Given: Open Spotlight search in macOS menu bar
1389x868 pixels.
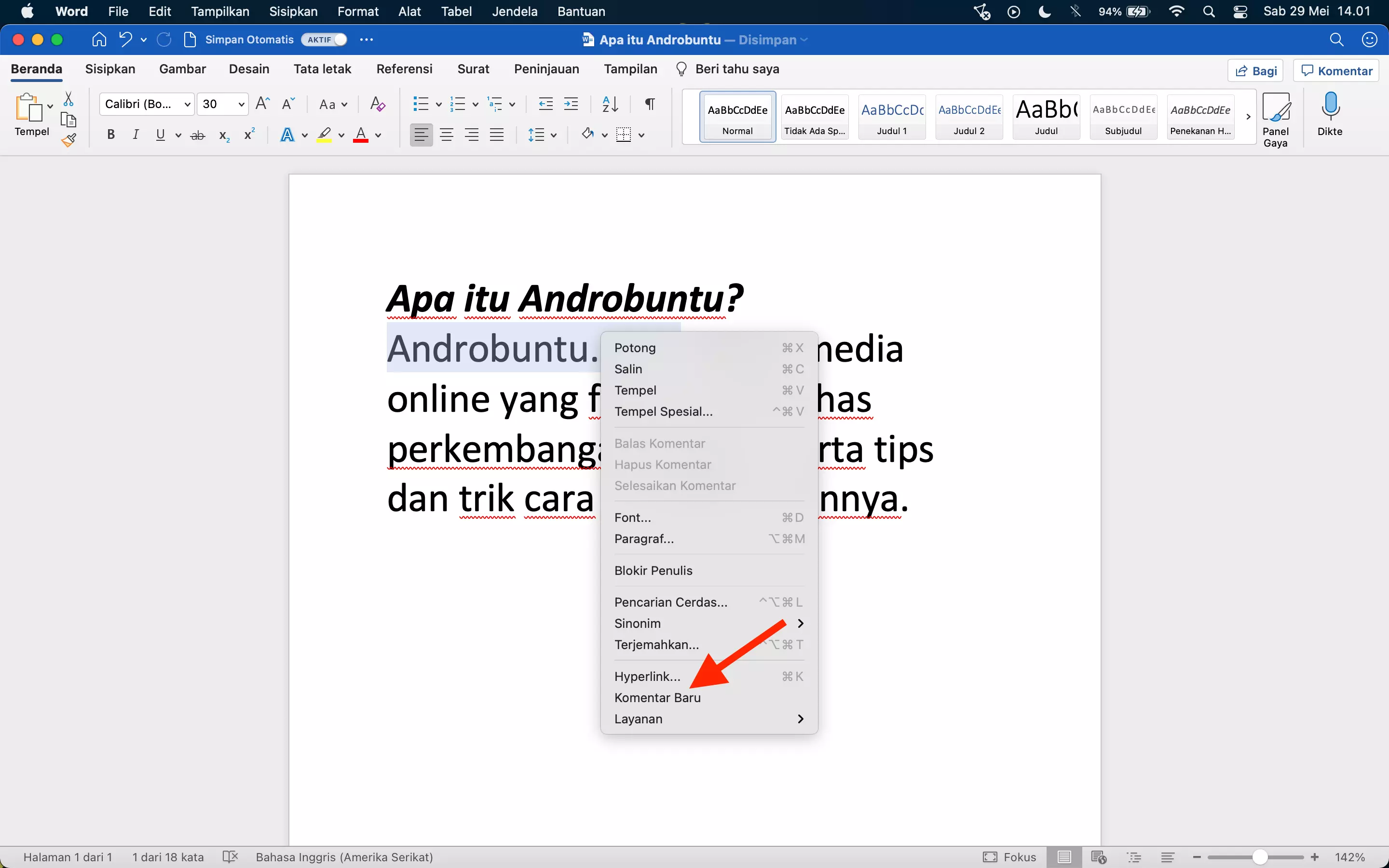Looking at the screenshot, I should tap(1209, 12).
